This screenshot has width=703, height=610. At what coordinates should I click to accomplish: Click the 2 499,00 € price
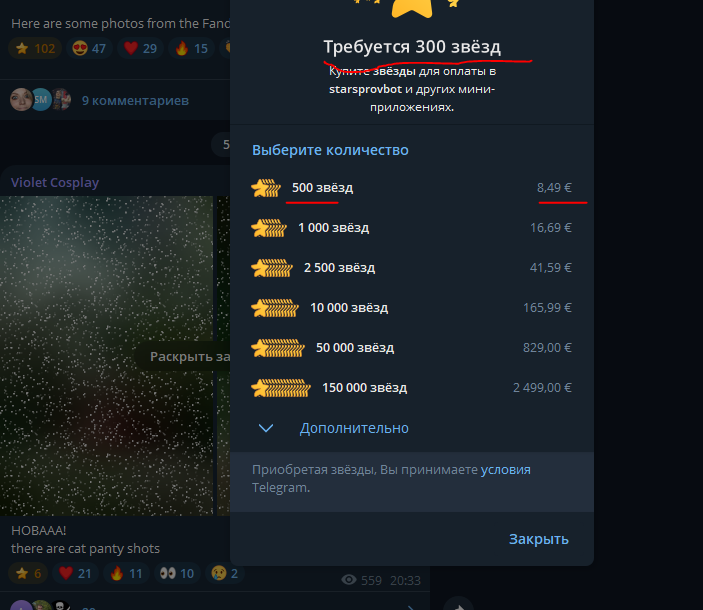coord(542,388)
